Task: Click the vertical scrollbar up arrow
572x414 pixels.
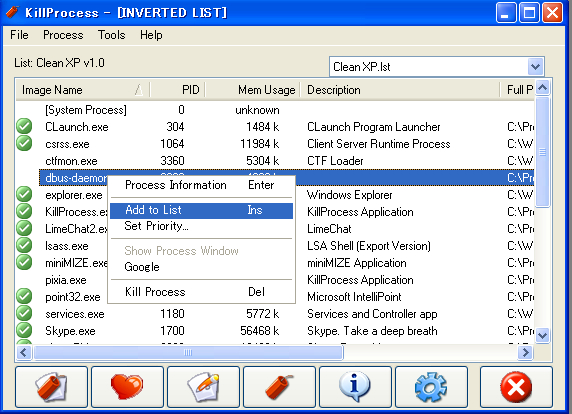Action: coord(542,88)
